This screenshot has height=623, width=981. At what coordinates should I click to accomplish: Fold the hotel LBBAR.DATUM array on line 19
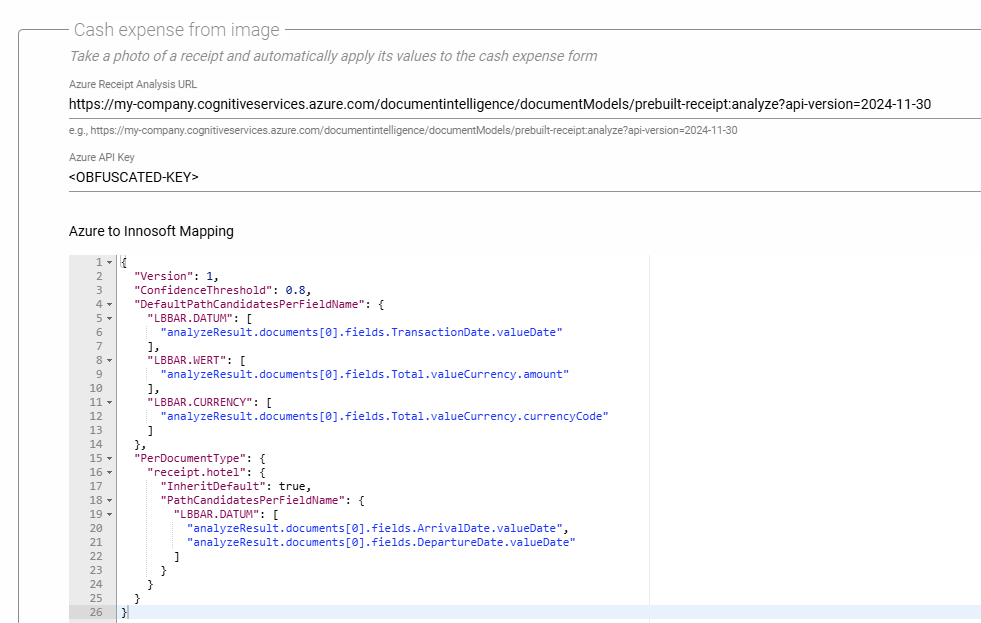(x=109, y=514)
